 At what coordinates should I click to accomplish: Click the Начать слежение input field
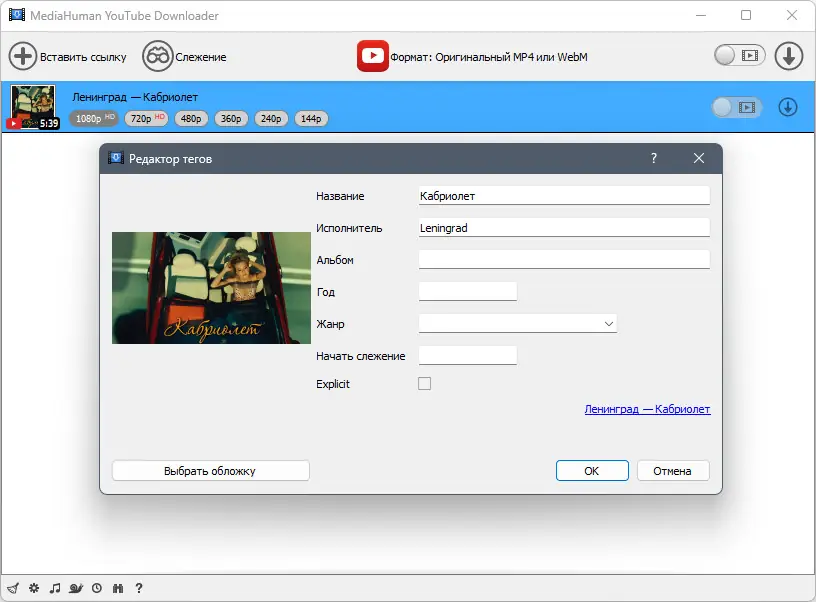coord(468,355)
